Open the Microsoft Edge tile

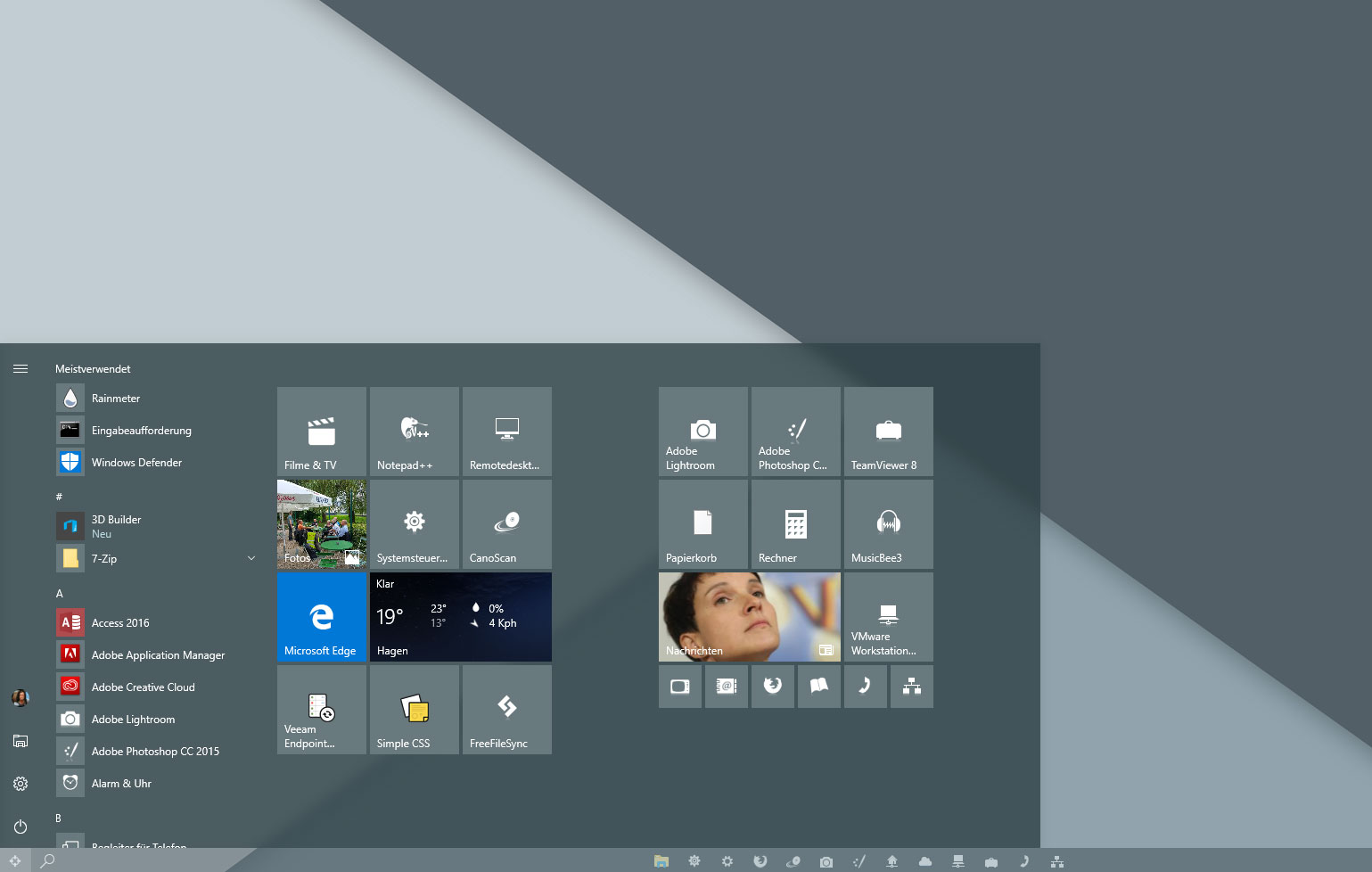(322, 617)
